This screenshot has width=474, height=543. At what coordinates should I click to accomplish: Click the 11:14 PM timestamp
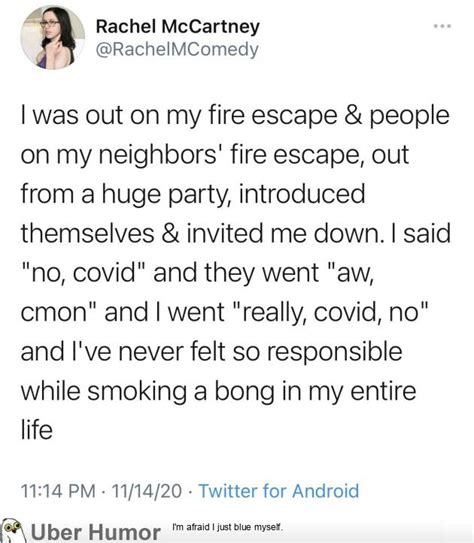(x=58, y=491)
